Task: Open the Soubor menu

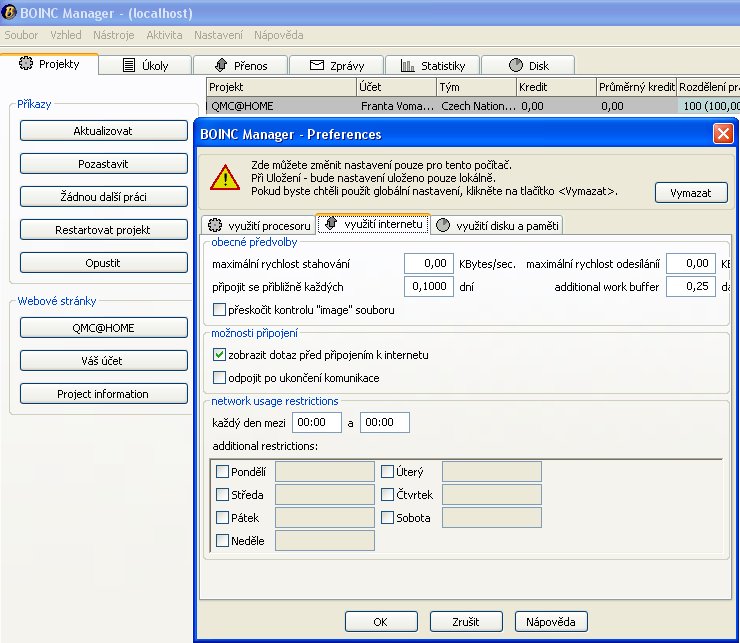Action: (21, 35)
